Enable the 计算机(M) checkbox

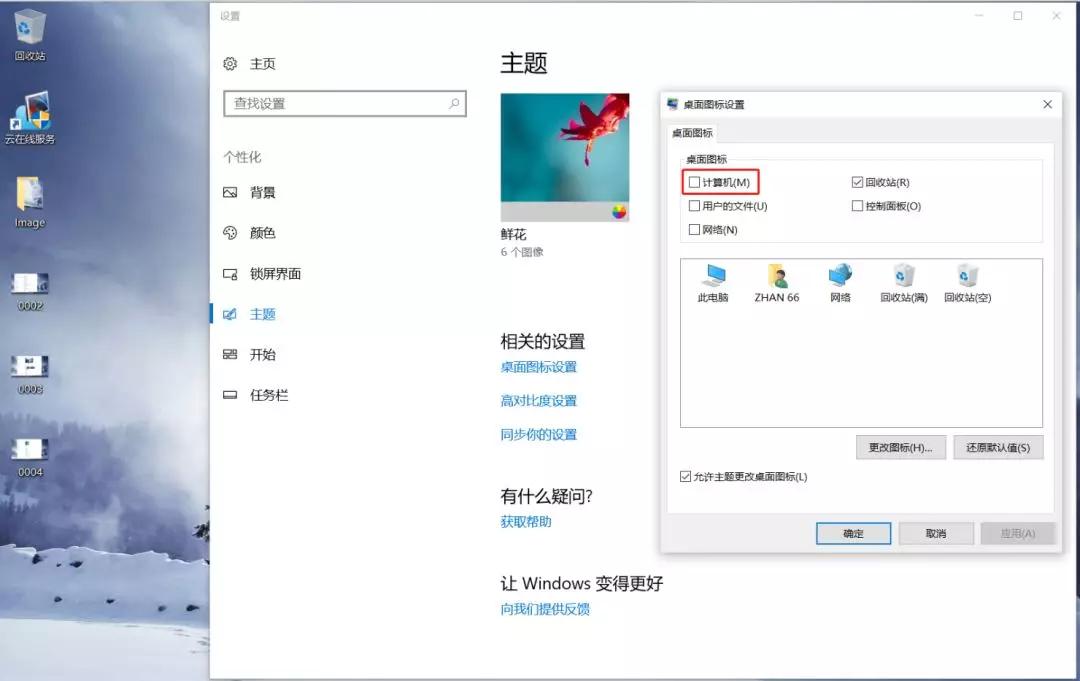(x=694, y=182)
